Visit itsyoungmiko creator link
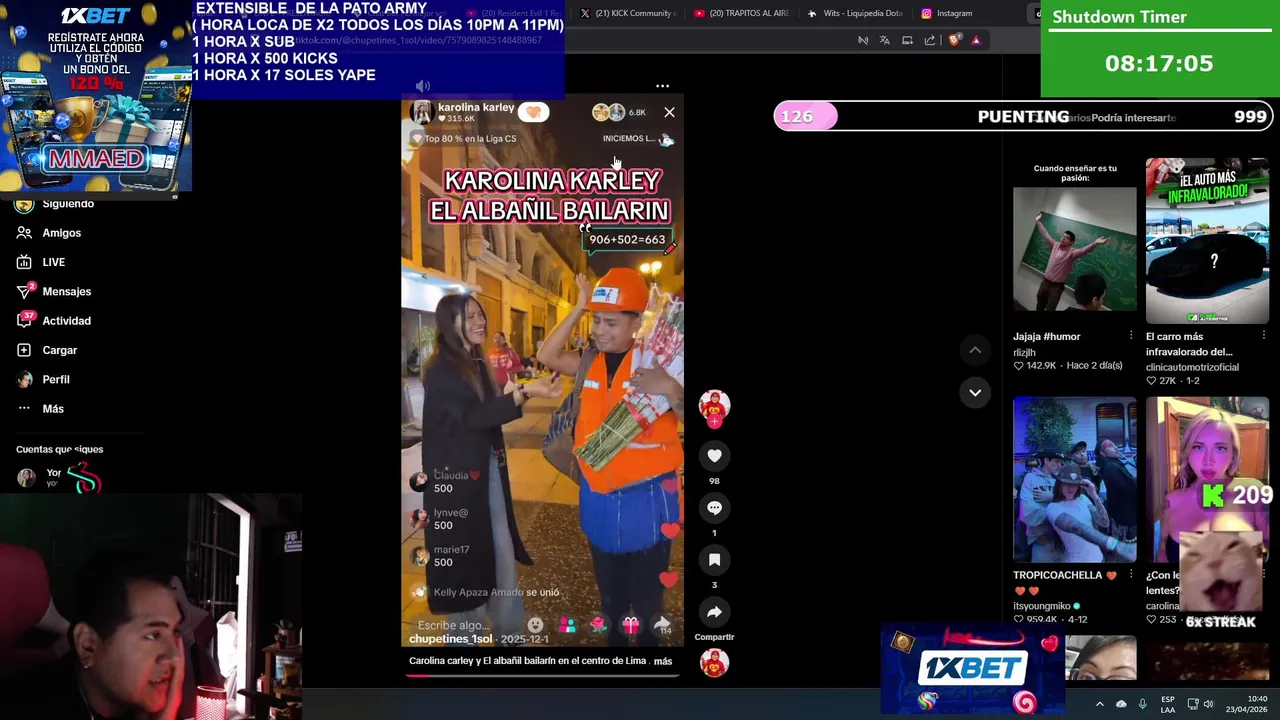 pyautogui.click(x=1041, y=606)
